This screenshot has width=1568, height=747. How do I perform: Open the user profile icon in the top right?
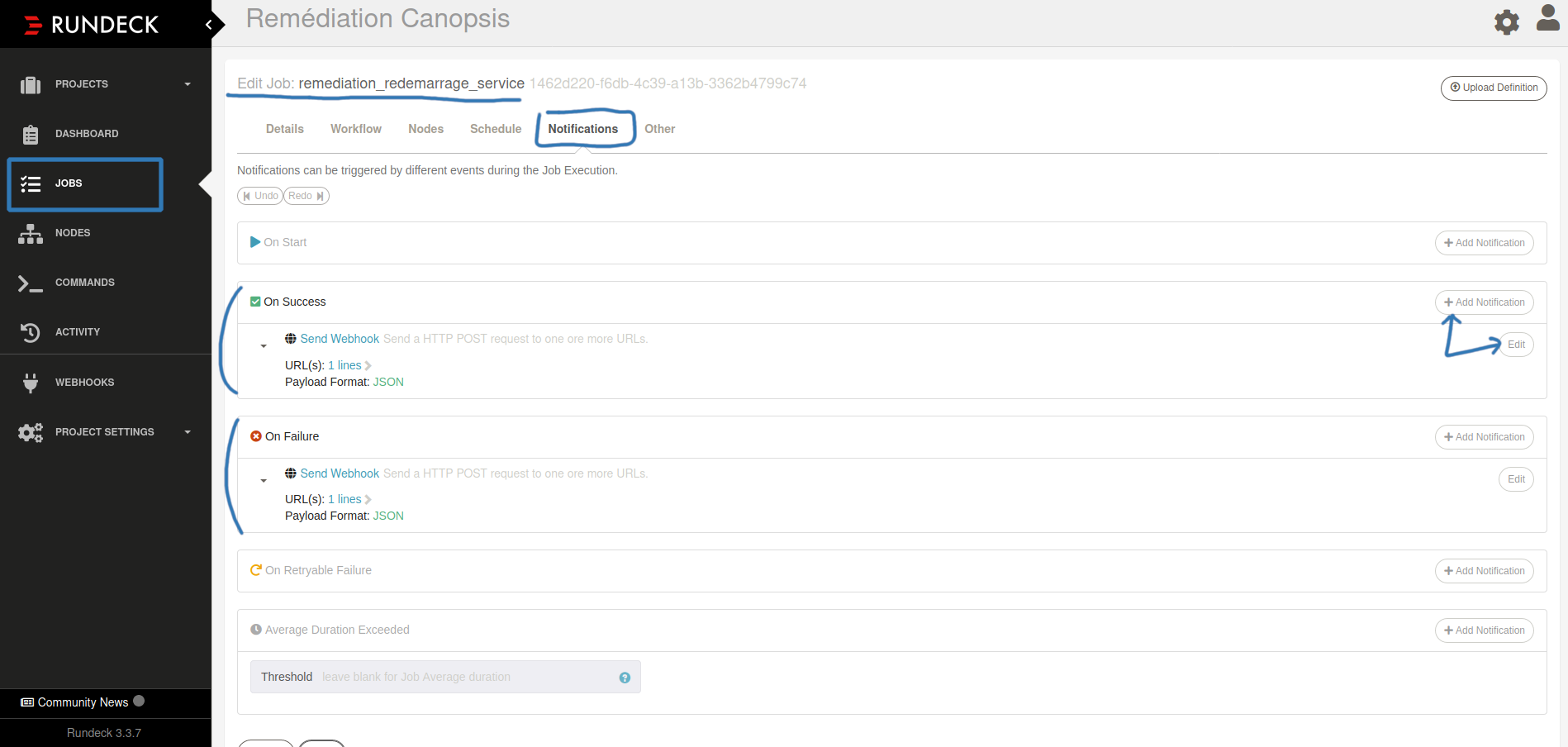point(1547,17)
